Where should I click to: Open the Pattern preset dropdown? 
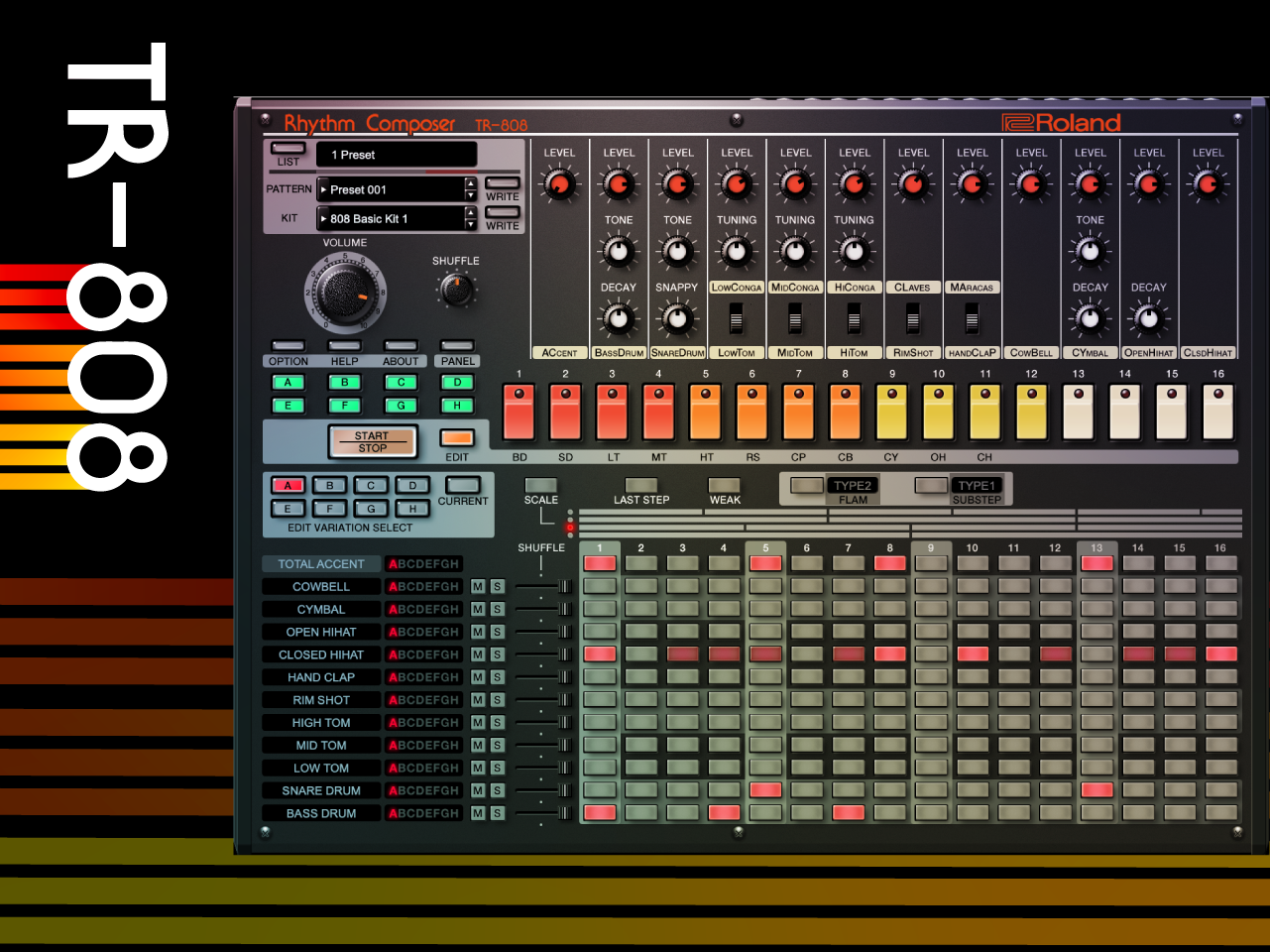coord(391,189)
